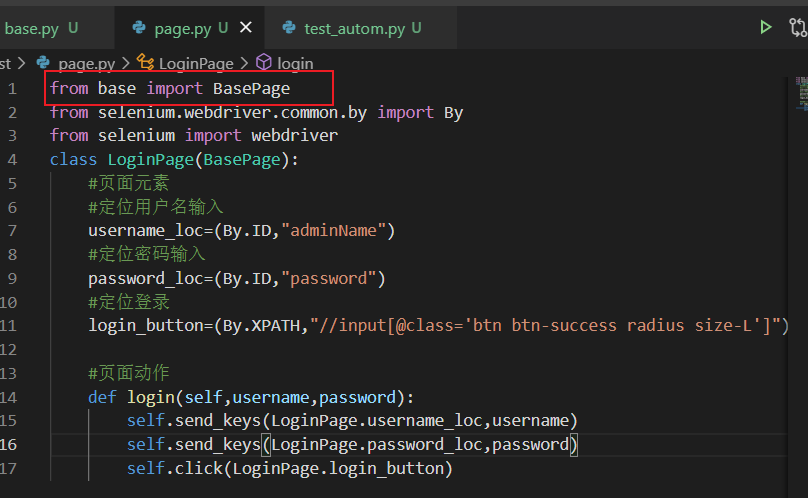The width and height of the screenshot is (808, 498).
Task: Click the #定位用户名输入 comment
Action: pos(156,207)
